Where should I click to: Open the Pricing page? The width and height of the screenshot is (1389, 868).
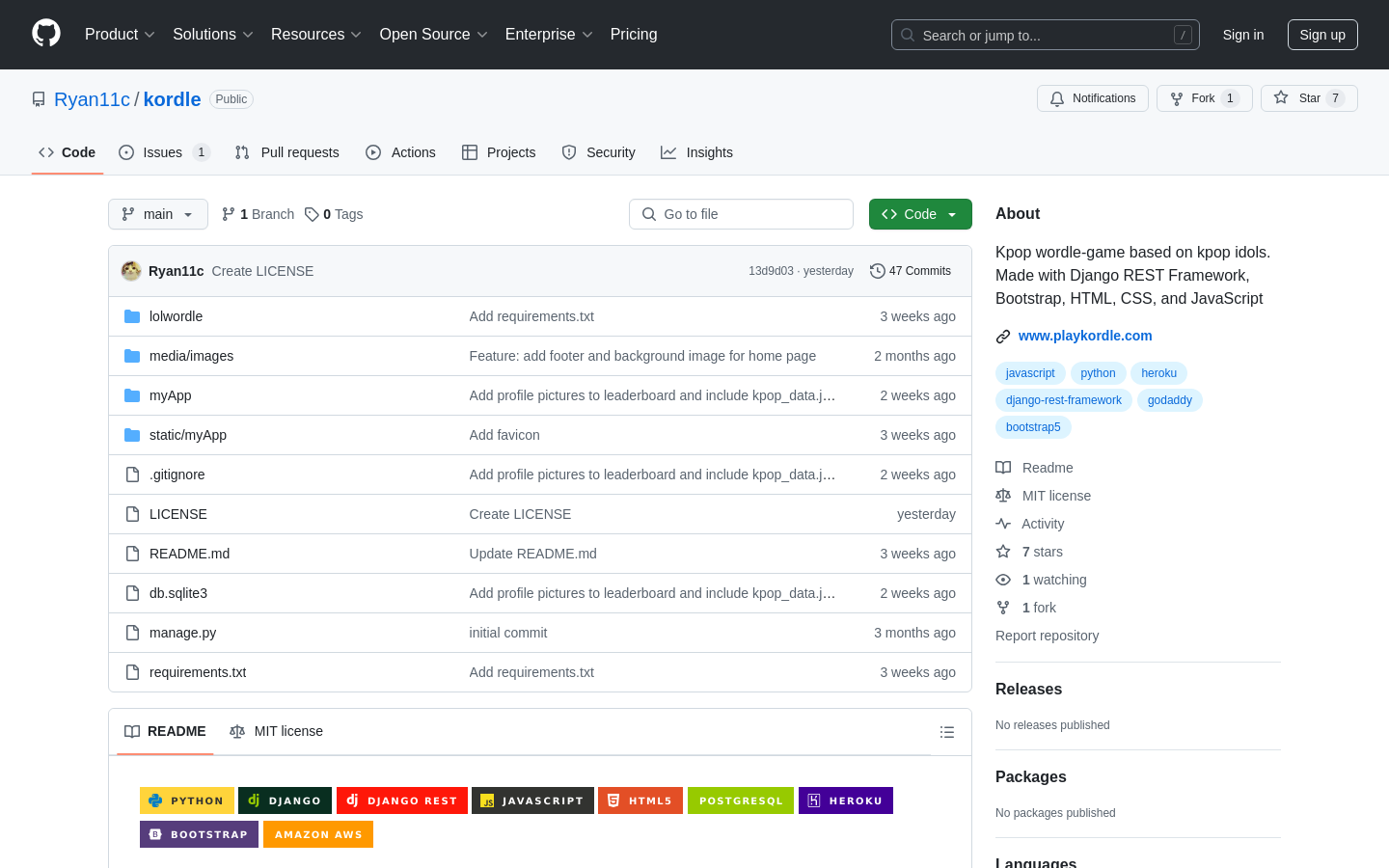634,35
